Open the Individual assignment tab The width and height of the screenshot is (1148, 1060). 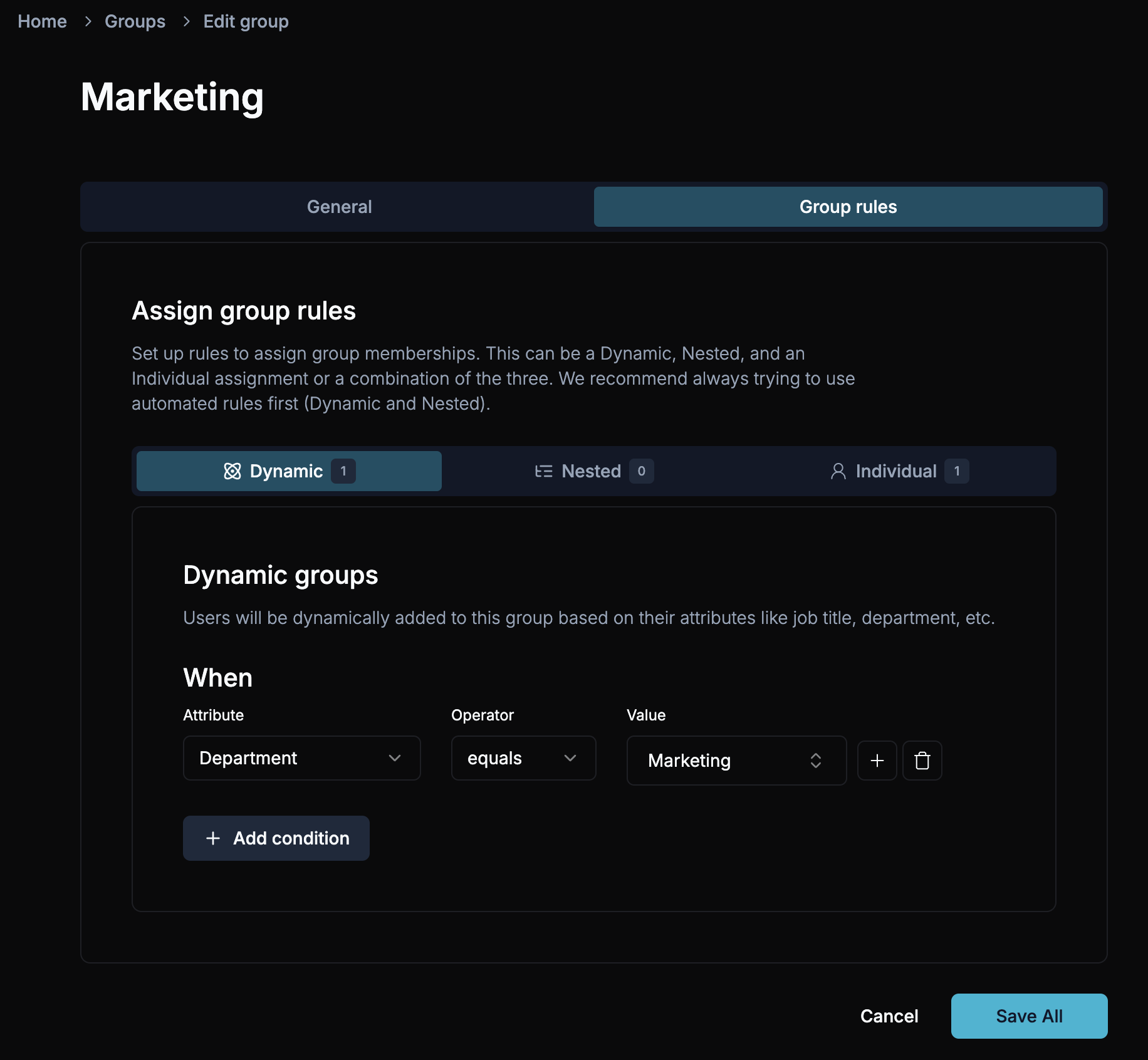tap(896, 471)
